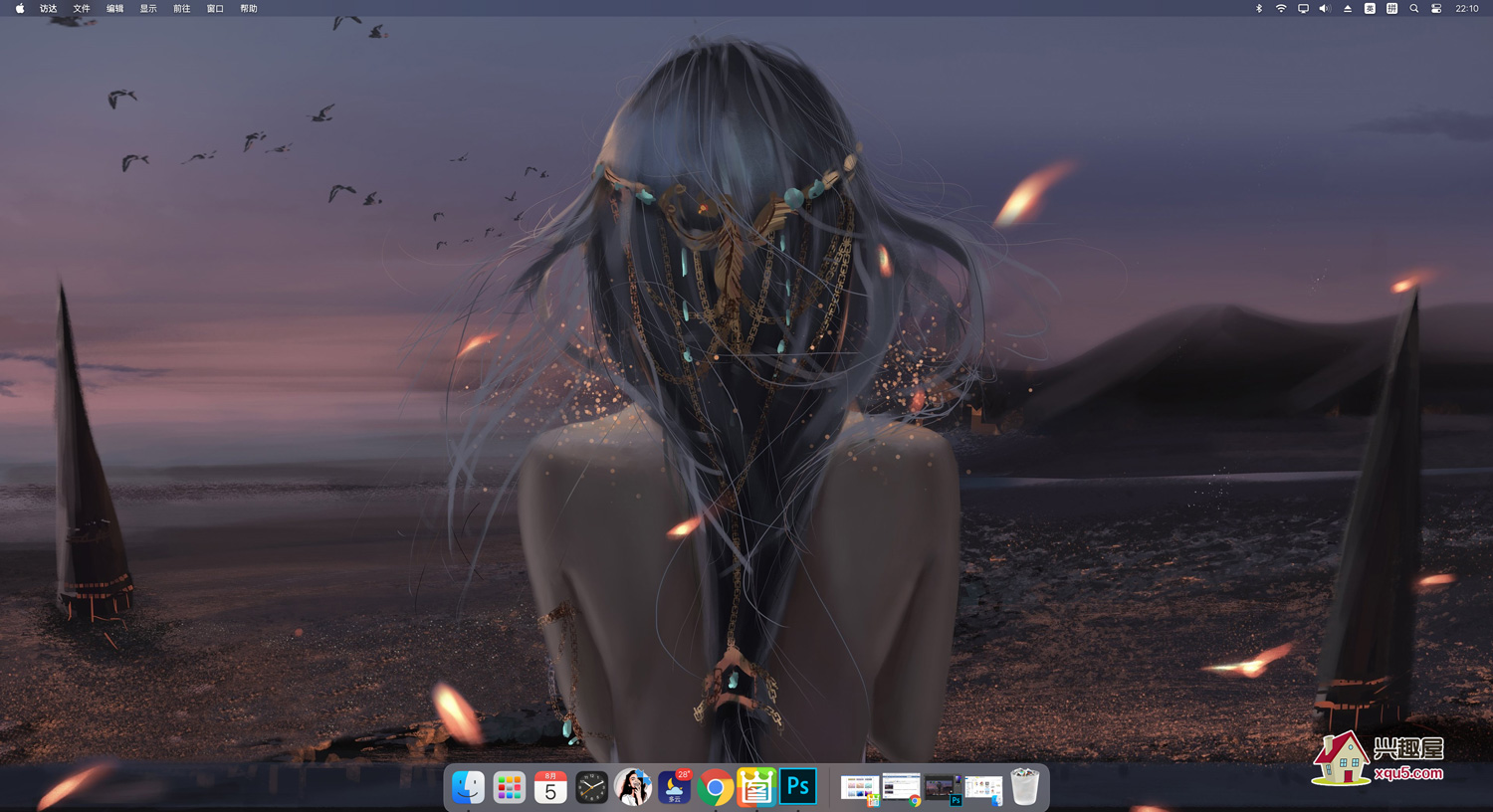Click the 22:10 clock
The image size is (1493, 812).
pyautogui.click(x=1467, y=8)
